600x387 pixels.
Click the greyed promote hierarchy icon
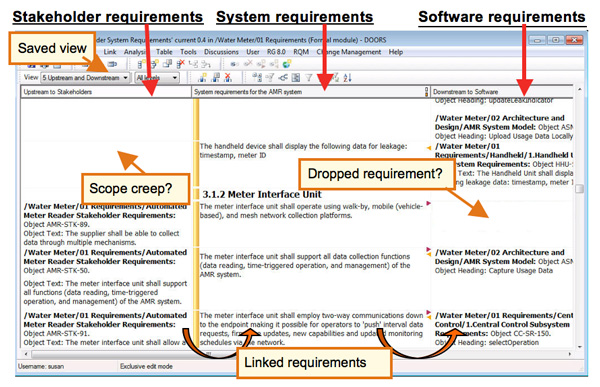tap(193, 64)
